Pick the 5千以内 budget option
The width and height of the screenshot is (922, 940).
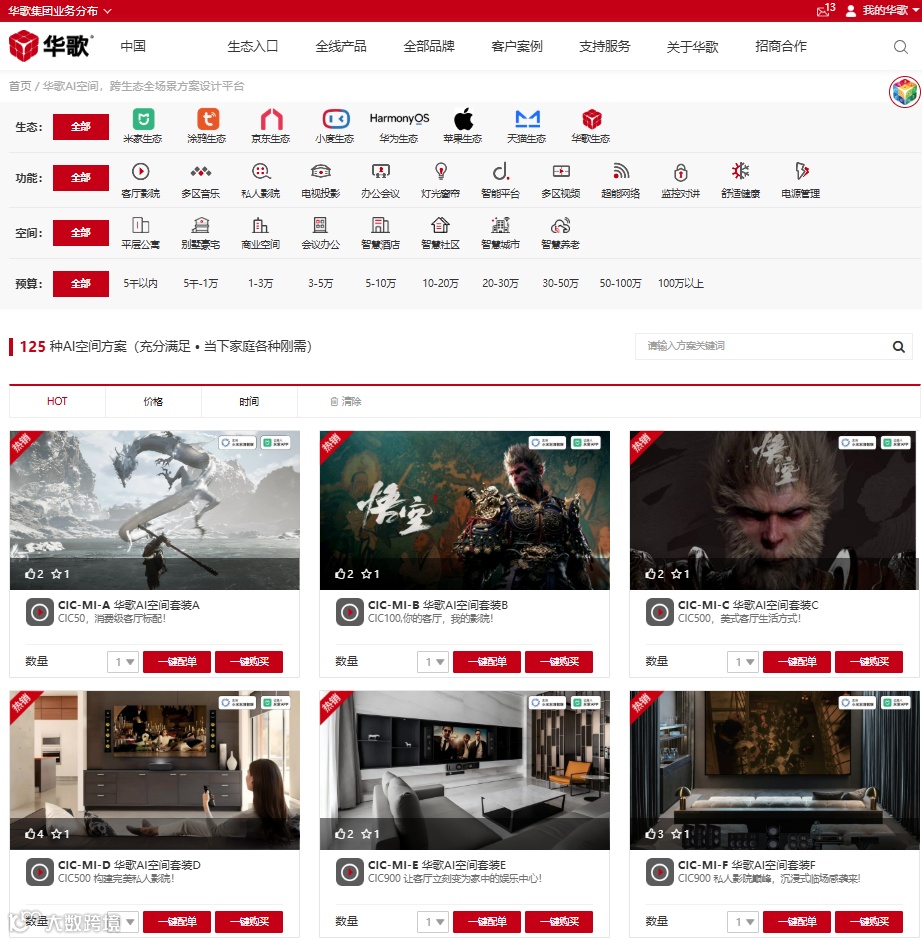coord(140,284)
